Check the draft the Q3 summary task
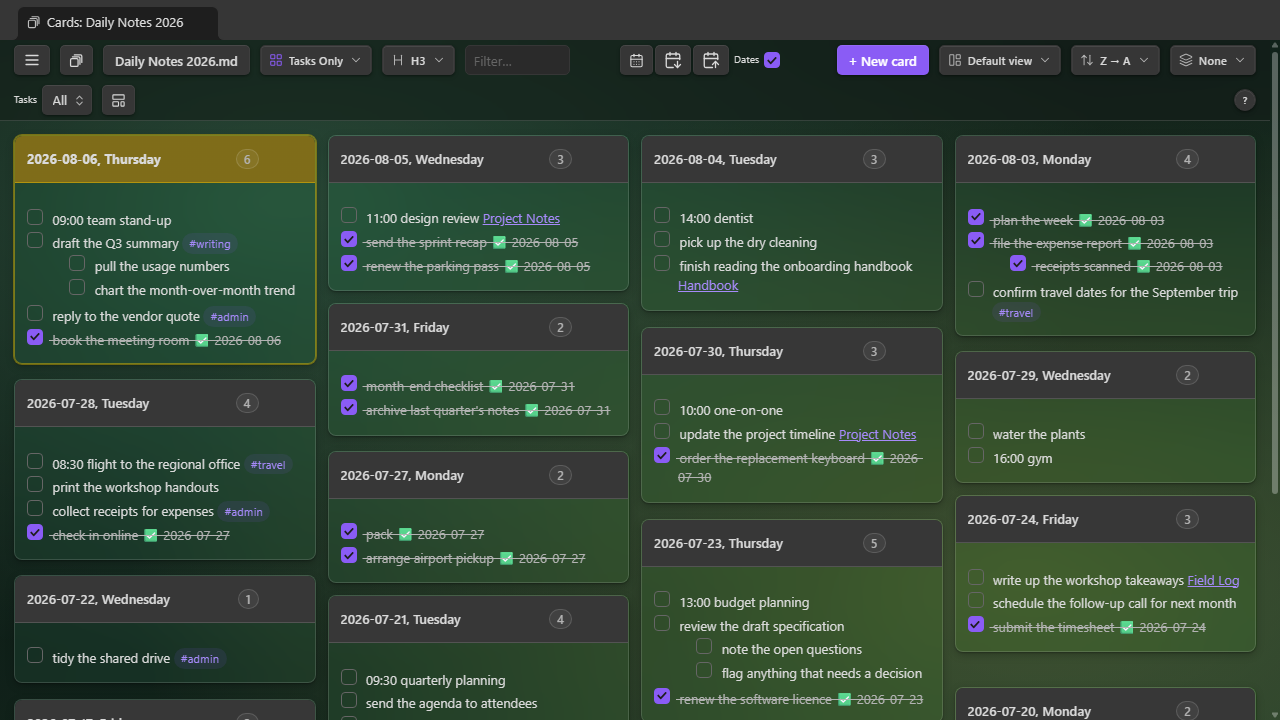 tap(35, 240)
